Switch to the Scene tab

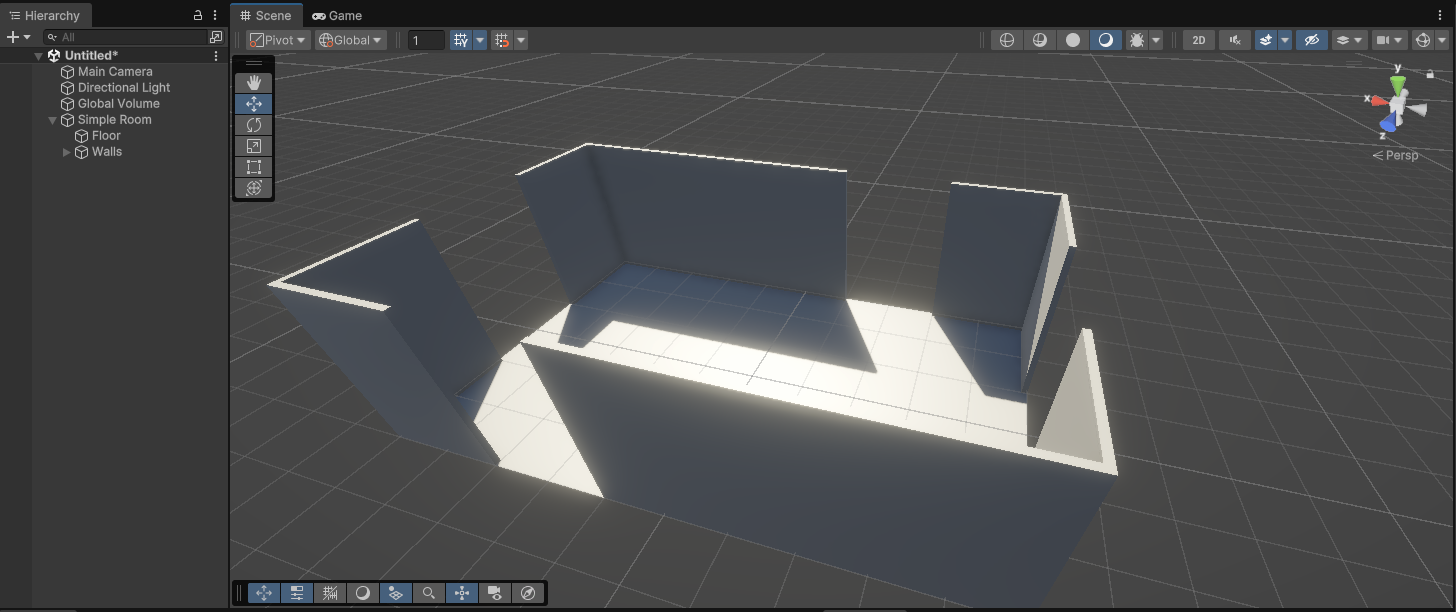(266, 15)
